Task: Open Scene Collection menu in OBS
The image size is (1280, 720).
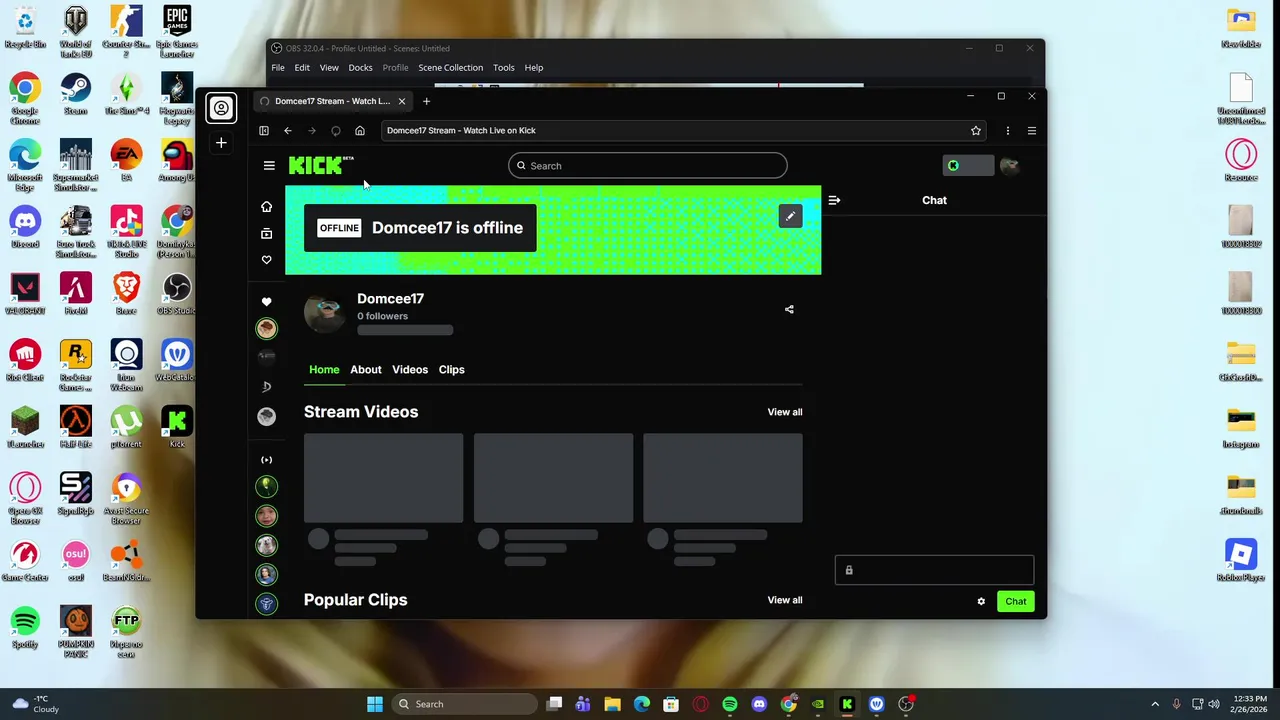Action: tap(450, 68)
